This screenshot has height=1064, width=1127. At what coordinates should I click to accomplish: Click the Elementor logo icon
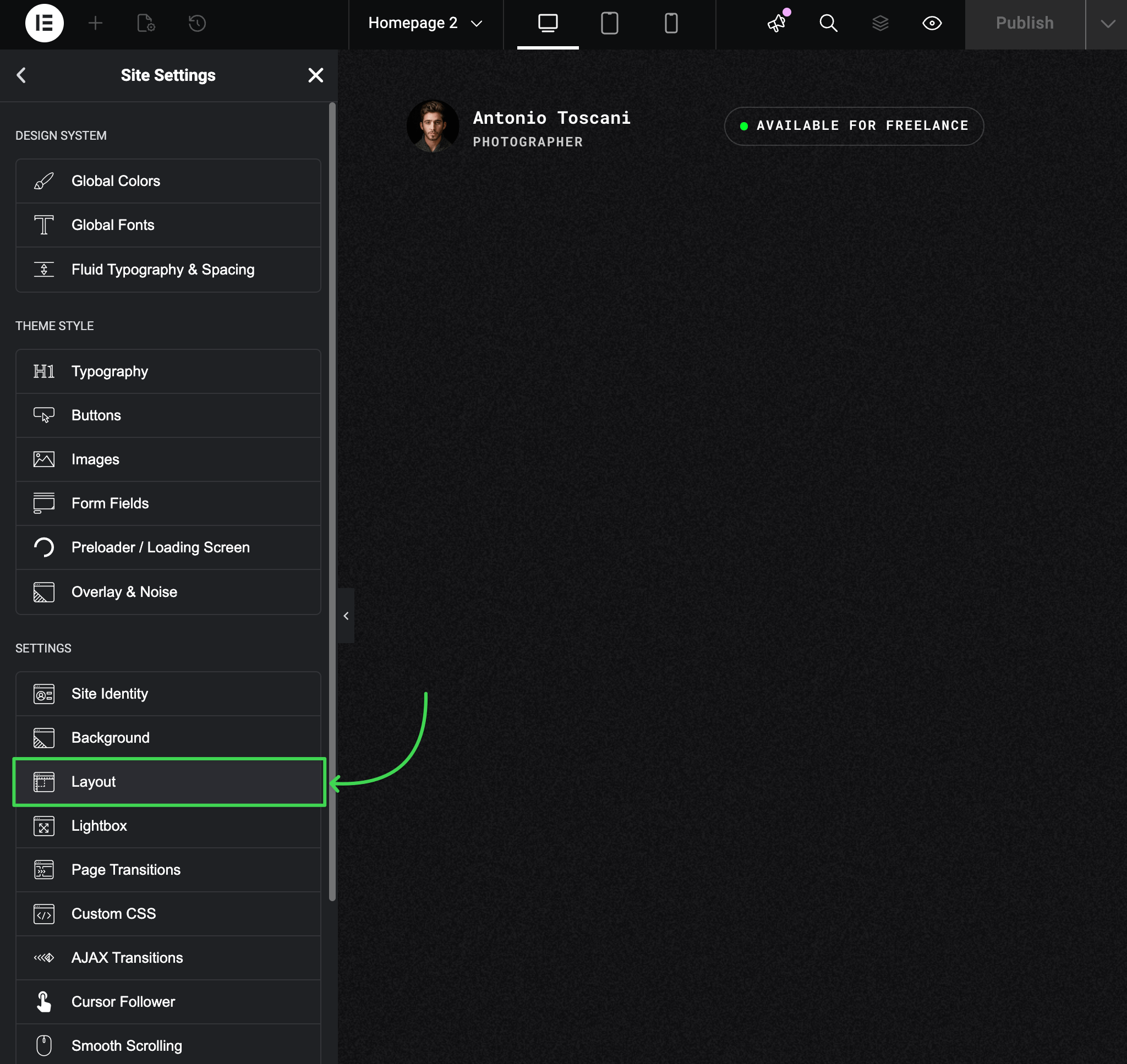44,23
